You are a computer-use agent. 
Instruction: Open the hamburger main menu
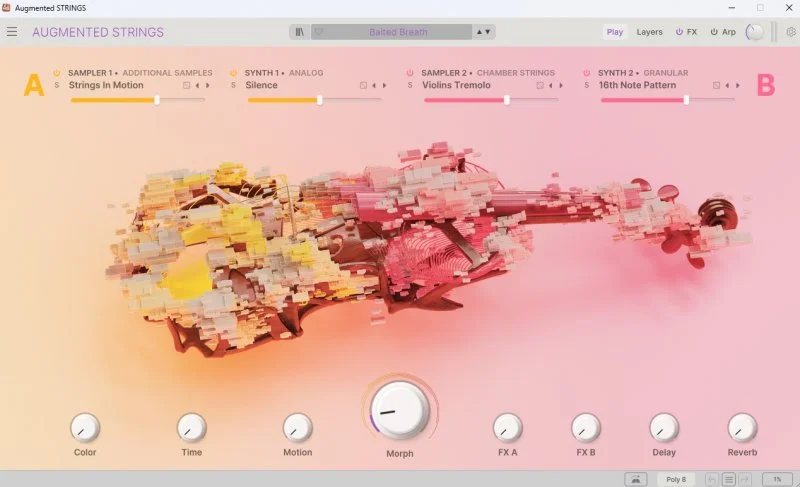click(x=12, y=32)
